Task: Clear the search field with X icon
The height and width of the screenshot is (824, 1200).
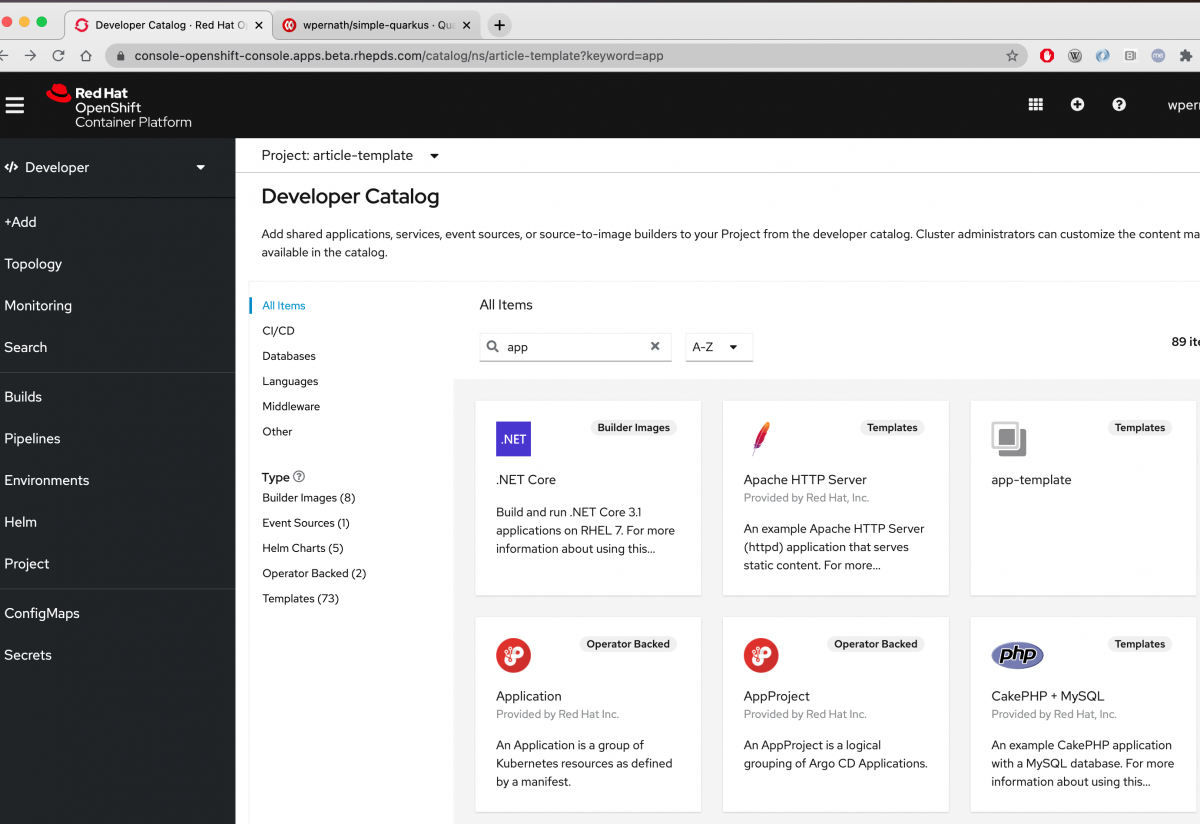Action: [x=655, y=347]
